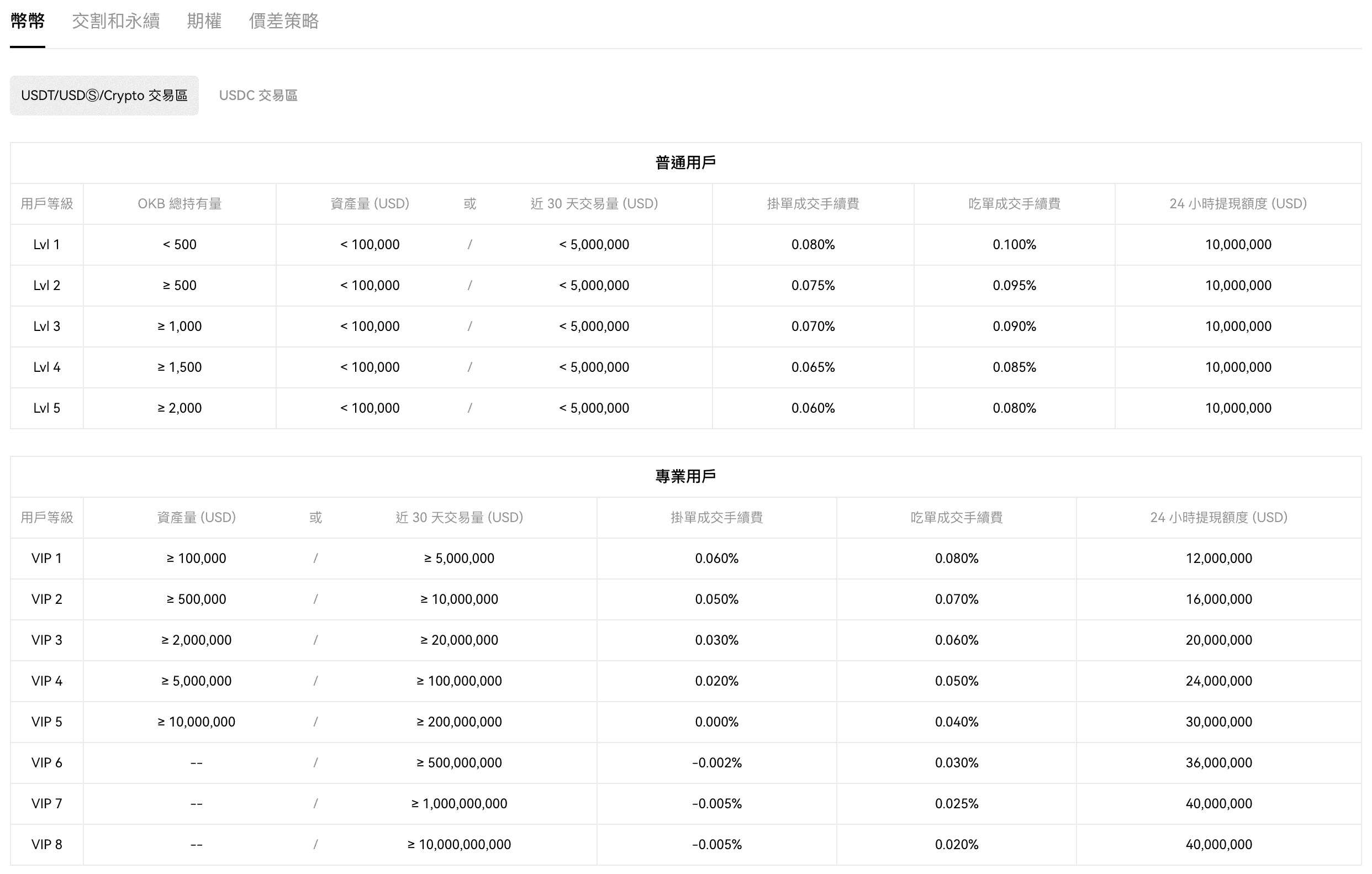
Task: Click the VIP 3 row label
Action: tap(47, 640)
